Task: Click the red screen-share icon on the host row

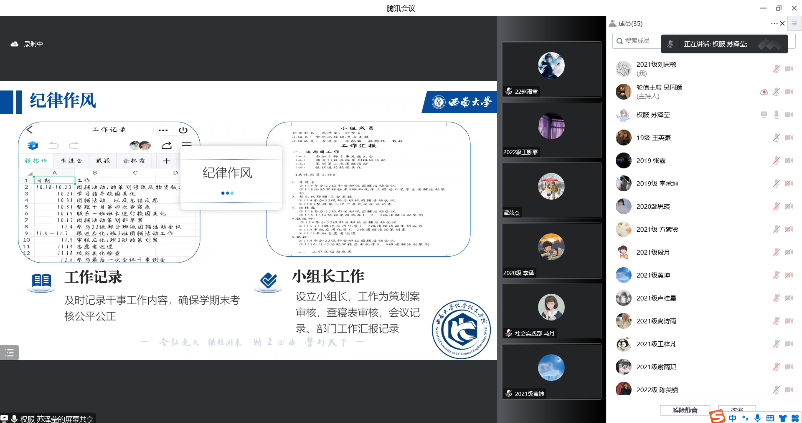Action: (x=764, y=91)
